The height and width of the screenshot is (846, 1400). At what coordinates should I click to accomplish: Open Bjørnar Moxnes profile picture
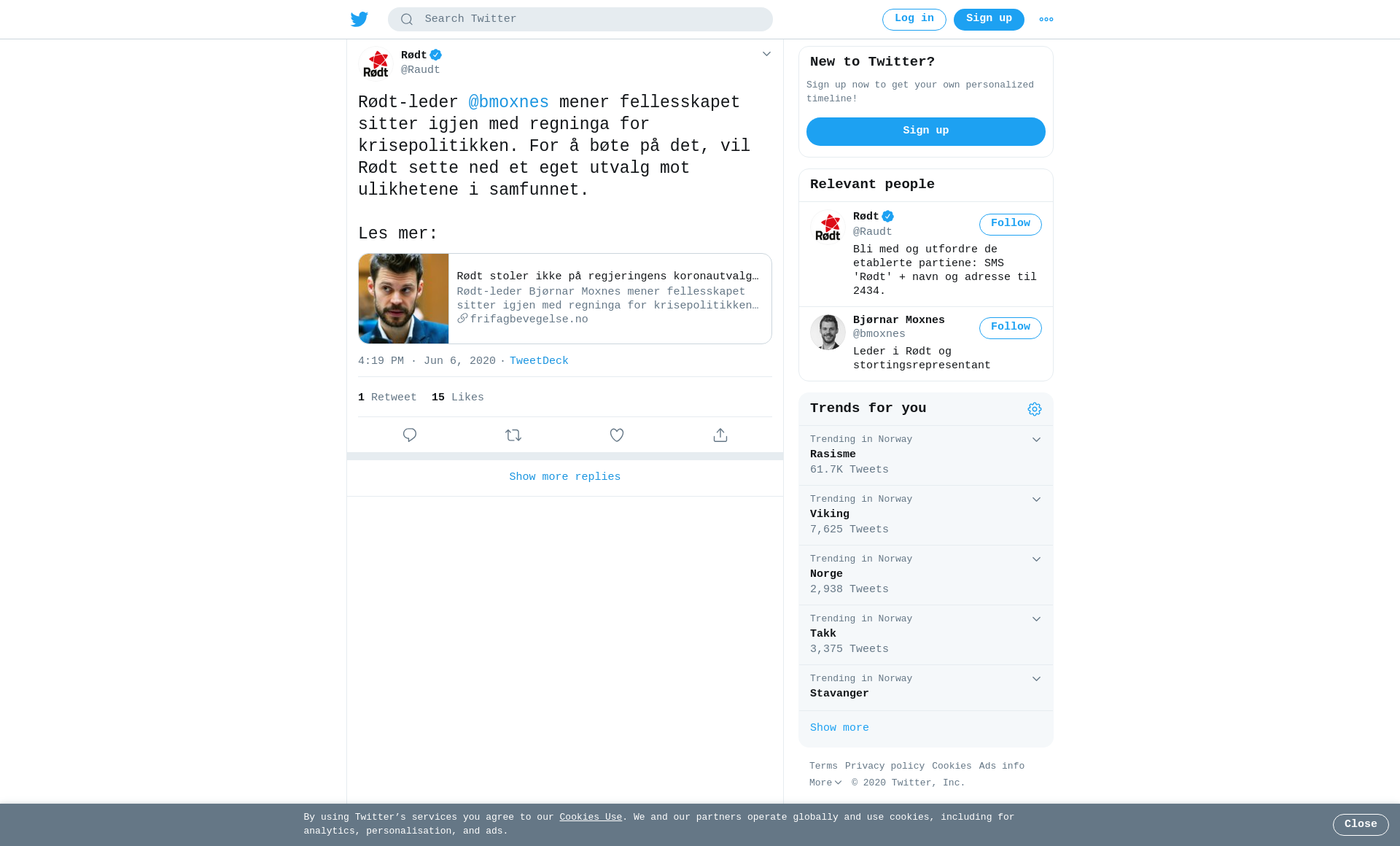[828, 332]
